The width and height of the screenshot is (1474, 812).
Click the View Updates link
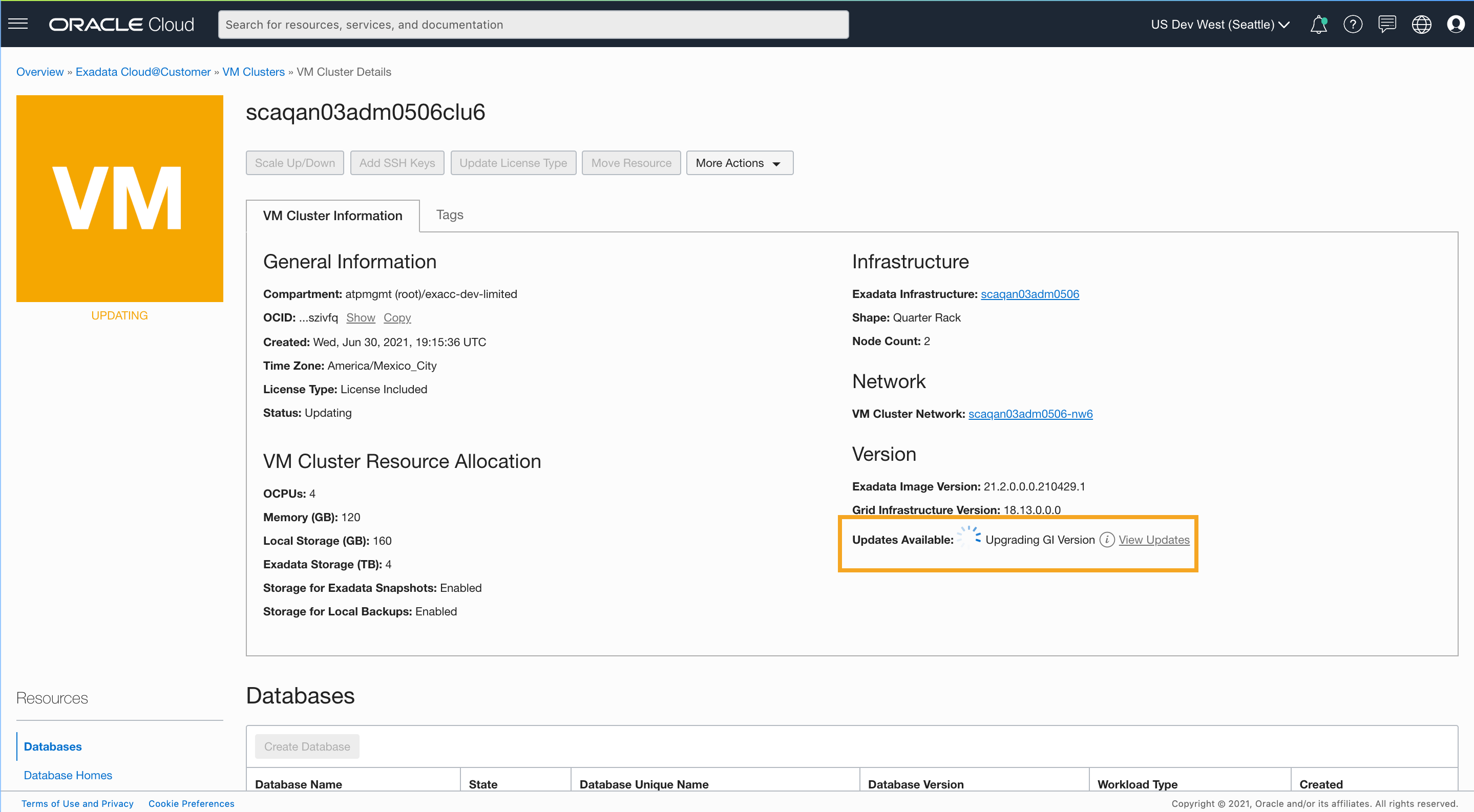(x=1153, y=540)
